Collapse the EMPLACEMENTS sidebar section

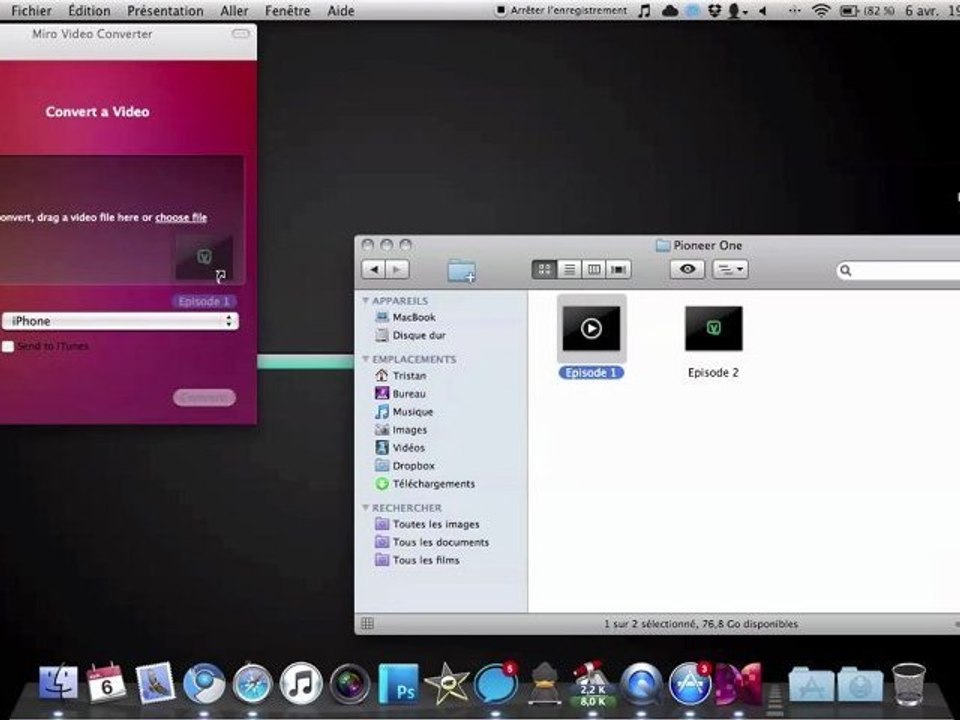(366, 359)
